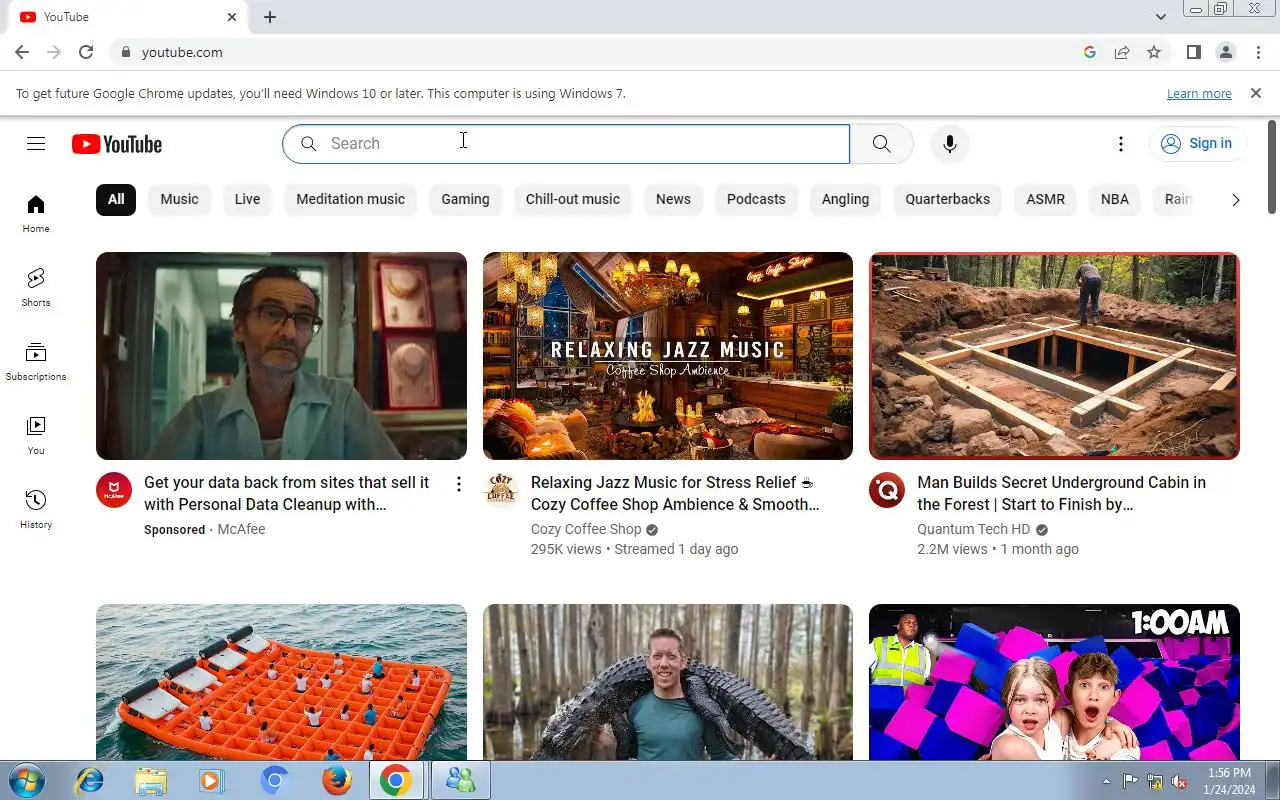This screenshot has width=1280, height=800.
Task: Open orange floating raft video thumbnail
Action: [281, 682]
